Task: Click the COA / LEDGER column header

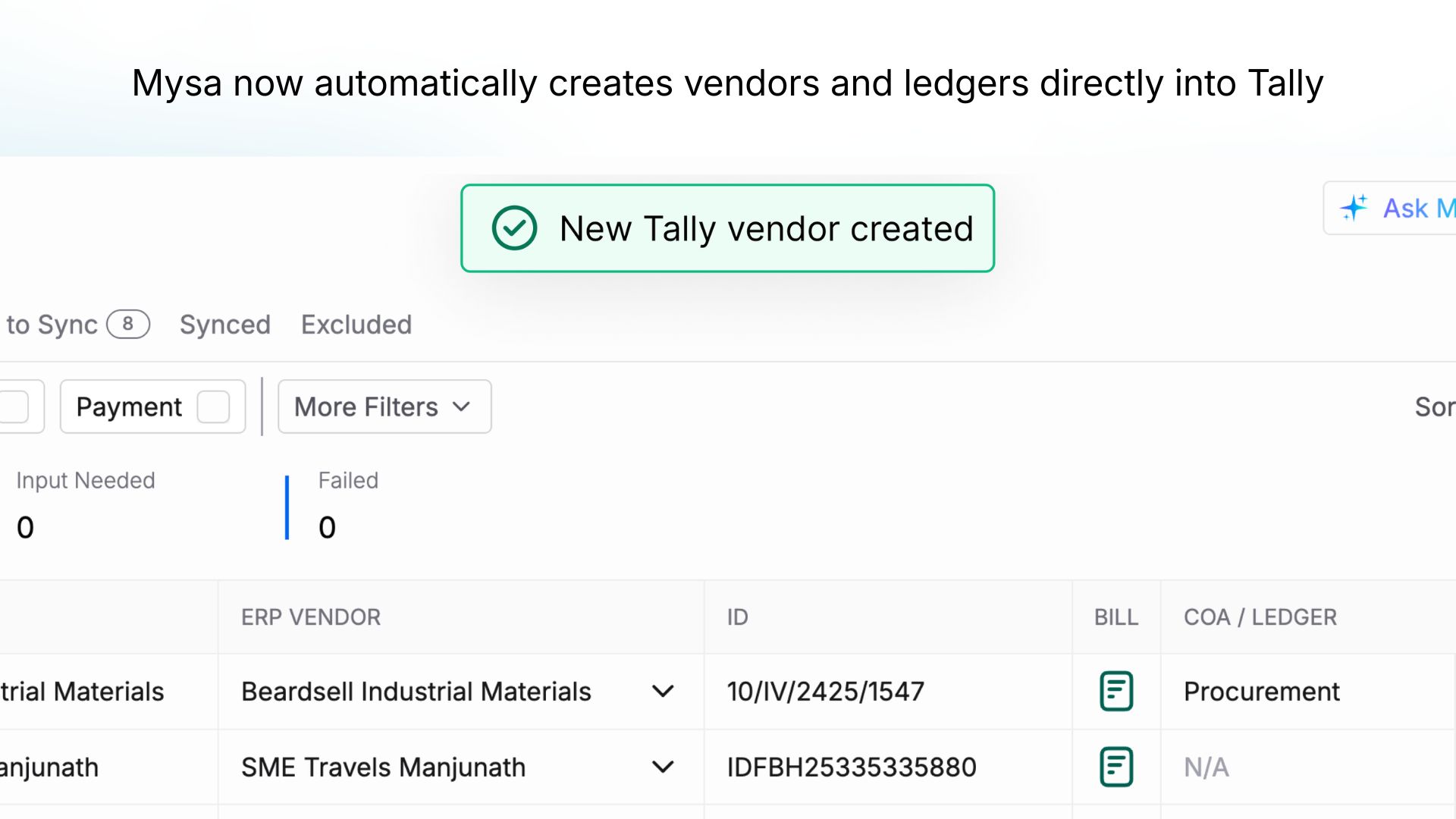Action: click(x=1260, y=617)
